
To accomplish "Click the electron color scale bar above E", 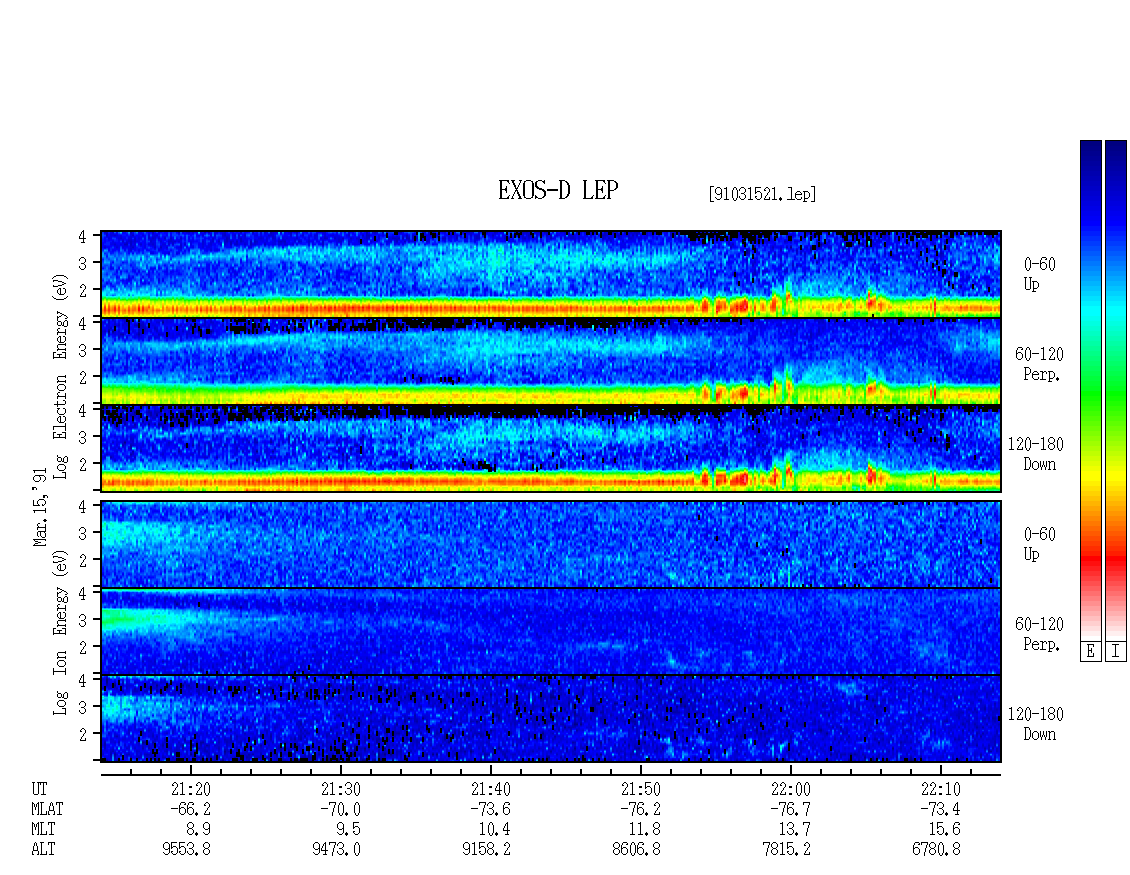I will point(1090,390).
